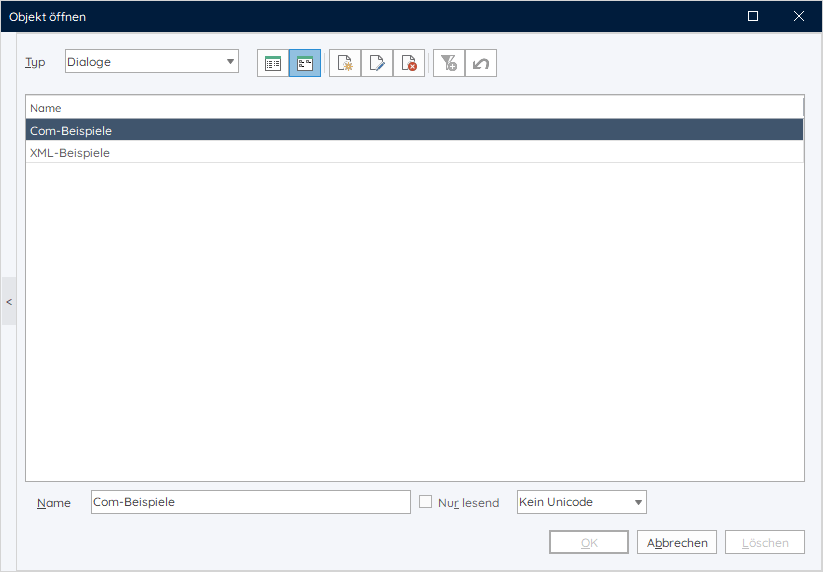Select the XML-Beispiele list entry
Viewport: 823px width, 572px height.
pyautogui.click(x=70, y=153)
